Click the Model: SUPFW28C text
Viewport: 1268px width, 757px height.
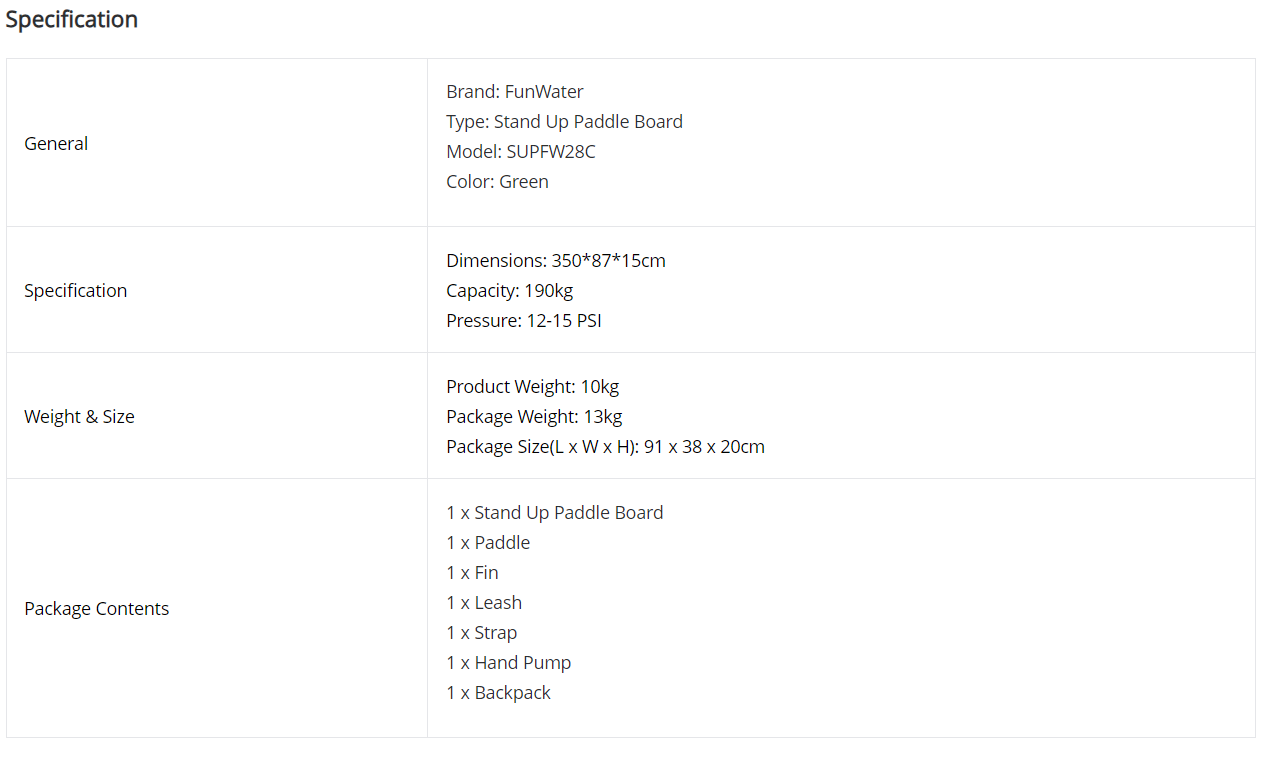(x=521, y=151)
